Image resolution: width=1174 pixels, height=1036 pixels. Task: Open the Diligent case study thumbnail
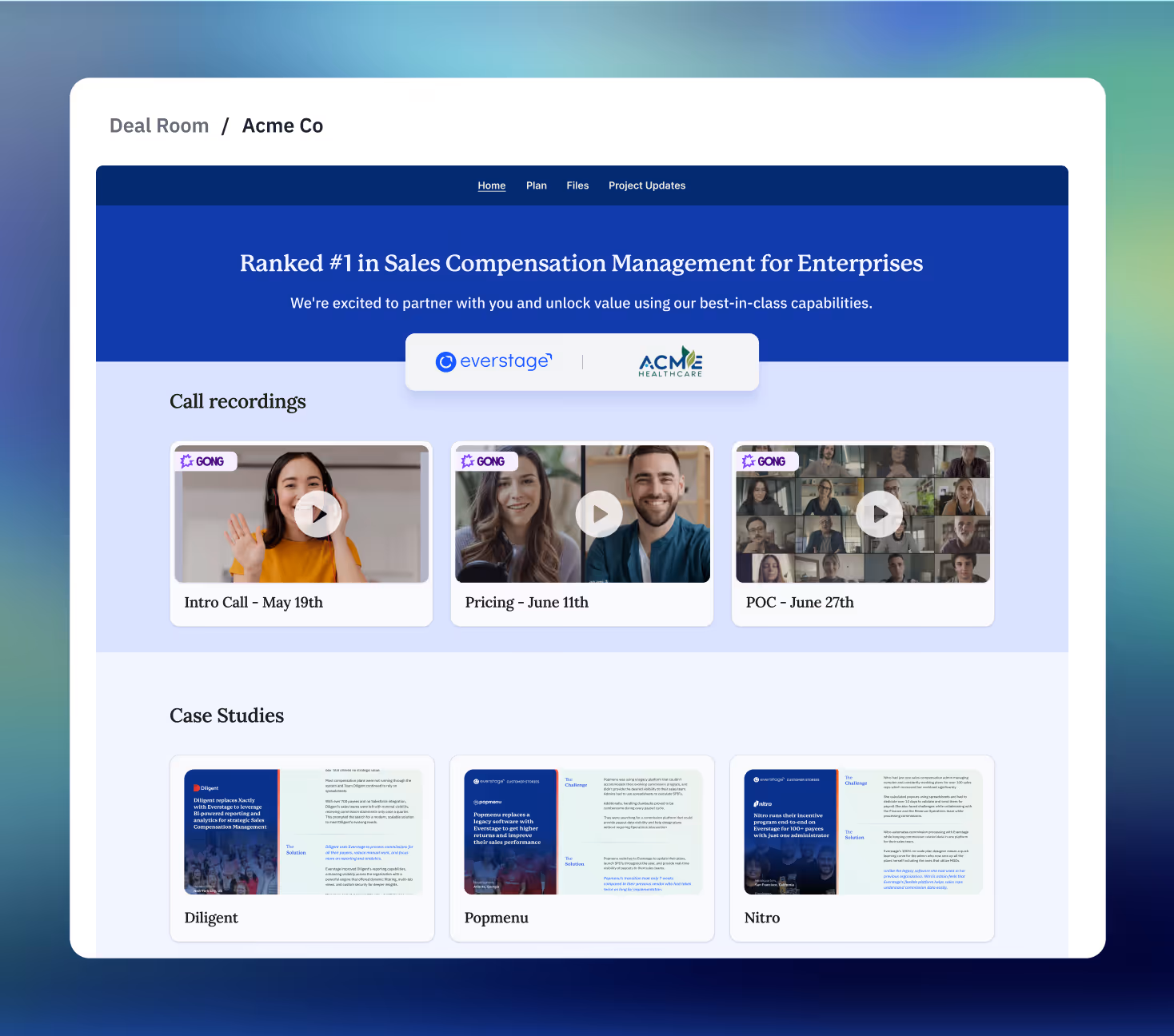303,832
